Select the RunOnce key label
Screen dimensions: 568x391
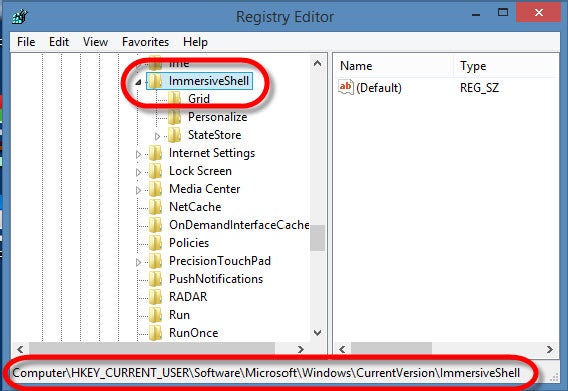point(193,333)
